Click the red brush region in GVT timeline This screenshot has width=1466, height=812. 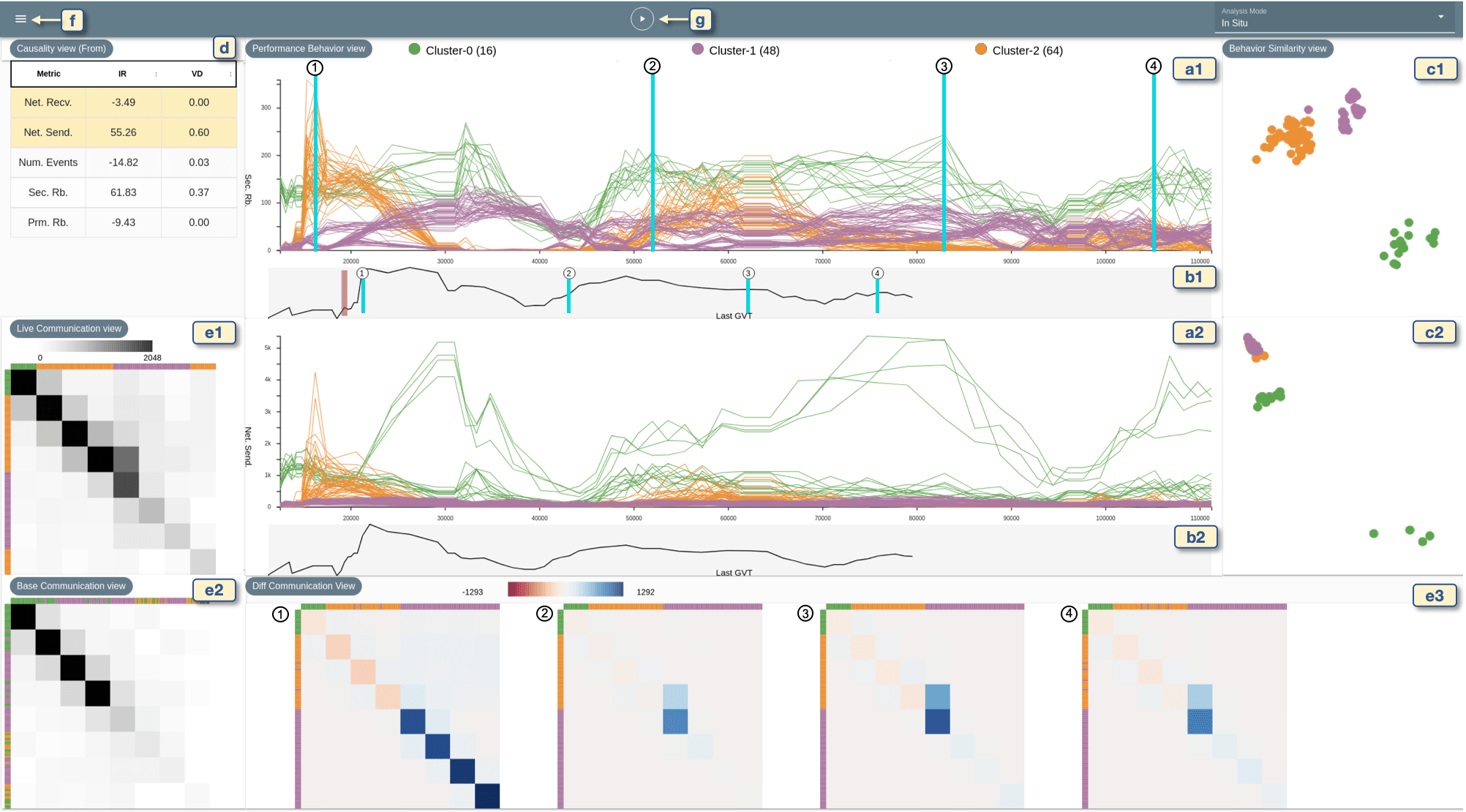coord(345,293)
